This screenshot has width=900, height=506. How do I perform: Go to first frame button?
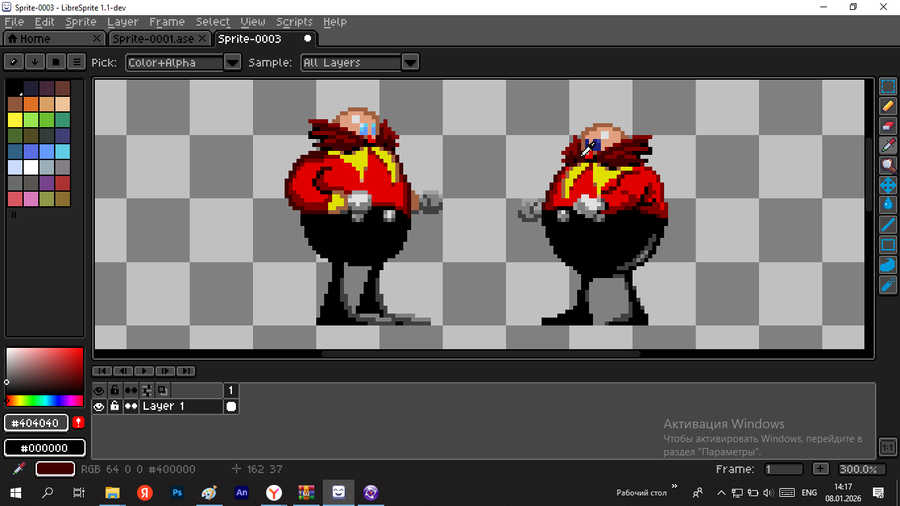(x=102, y=371)
